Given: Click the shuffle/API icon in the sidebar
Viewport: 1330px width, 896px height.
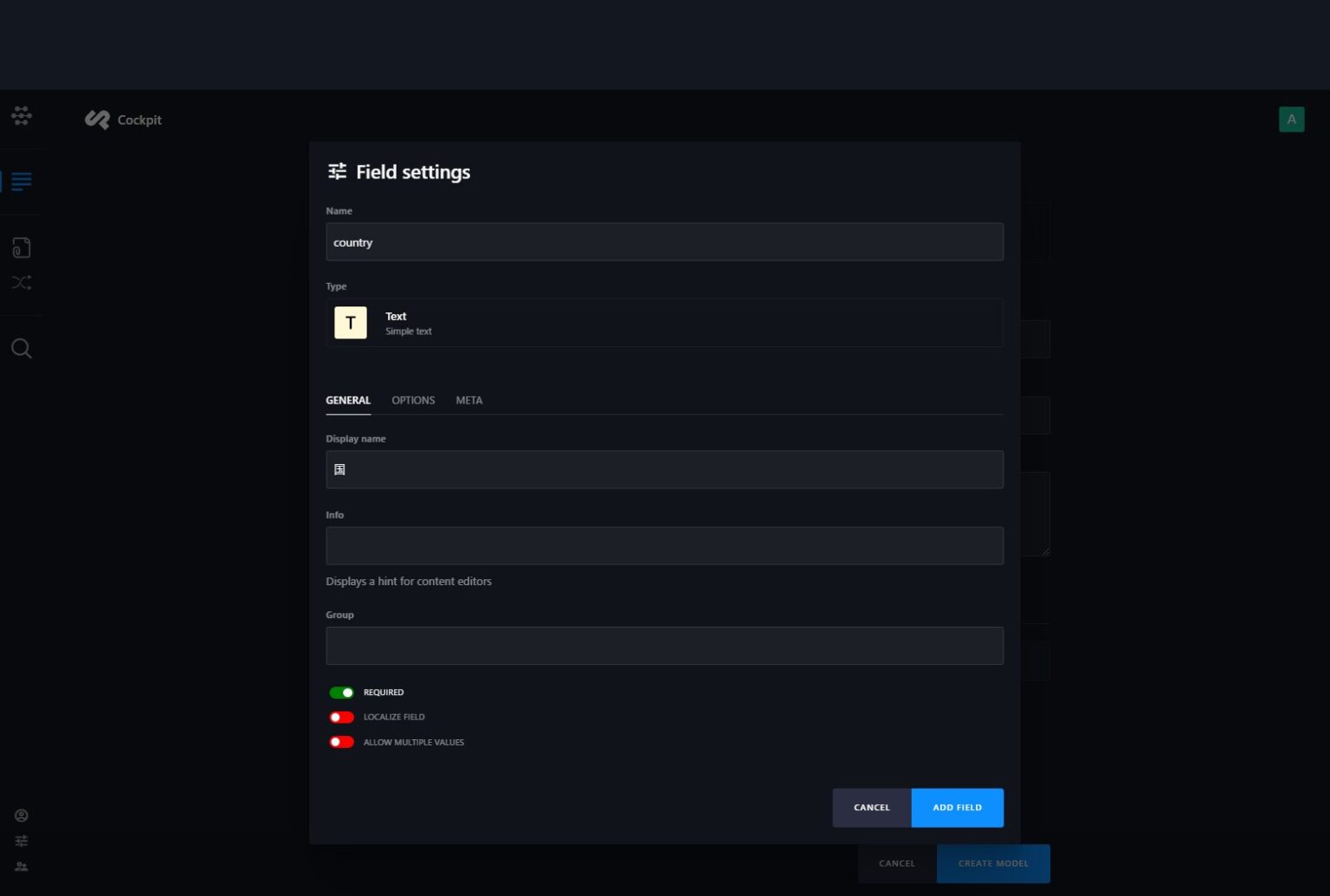Looking at the screenshot, I should pyautogui.click(x=21, y=282).
